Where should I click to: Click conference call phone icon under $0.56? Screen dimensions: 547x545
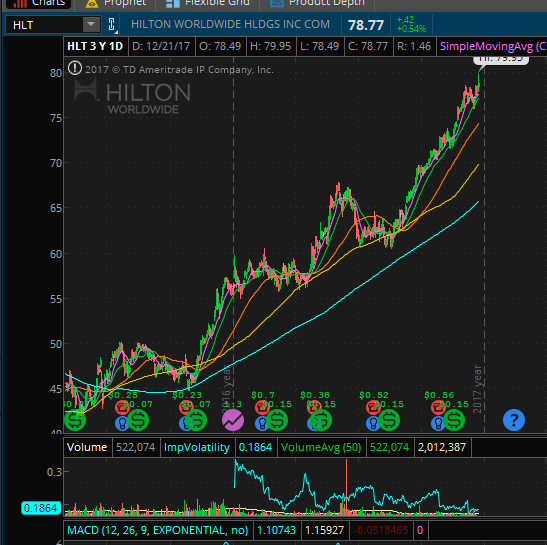click(438, 407)
